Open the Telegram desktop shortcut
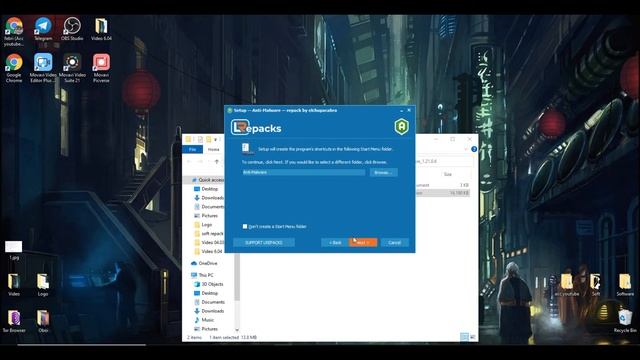Image resolution: width=640 pixels, height=360 pixels. click(x=43, y=29)
